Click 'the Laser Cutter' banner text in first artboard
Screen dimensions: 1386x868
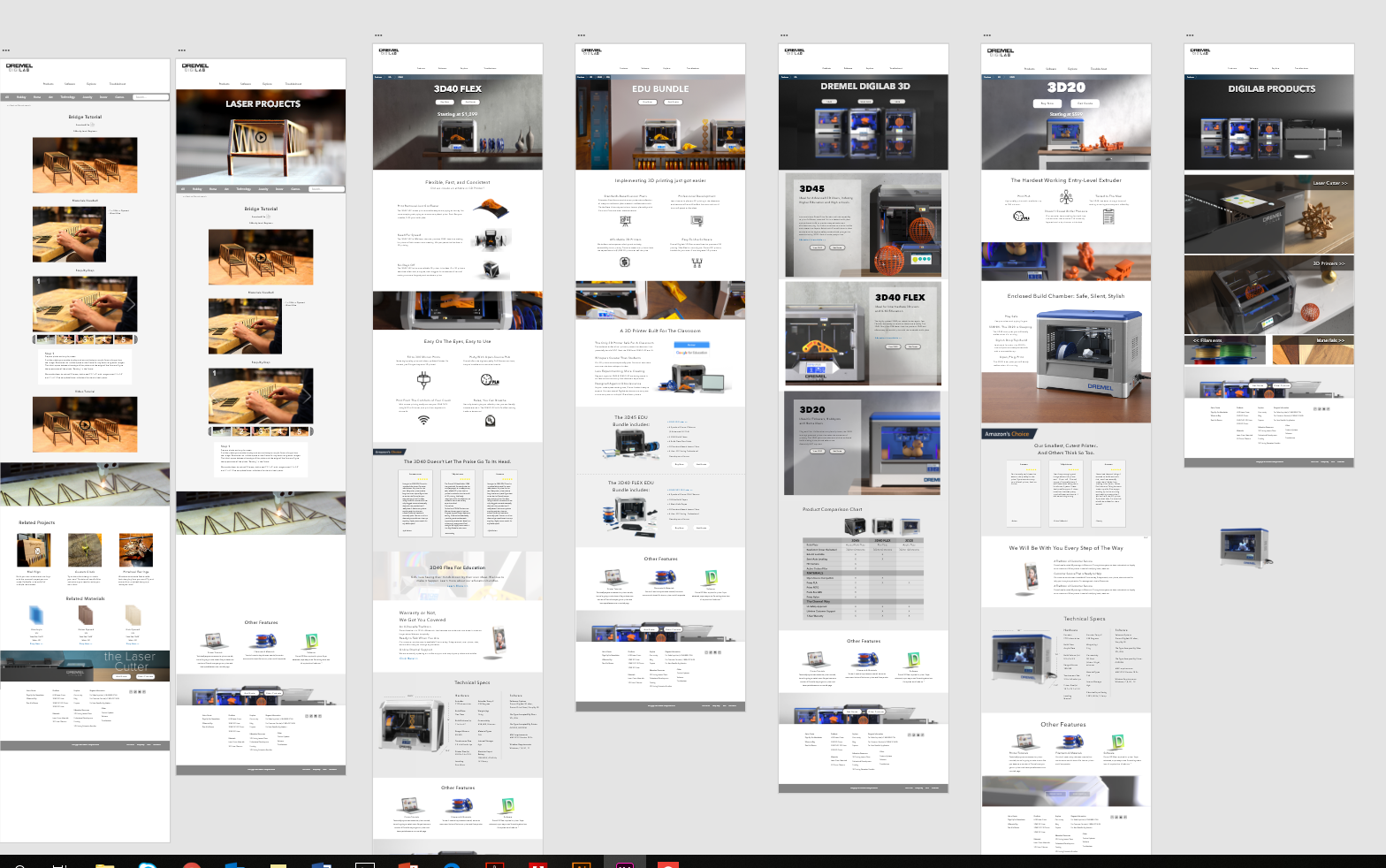click(129, 661)
